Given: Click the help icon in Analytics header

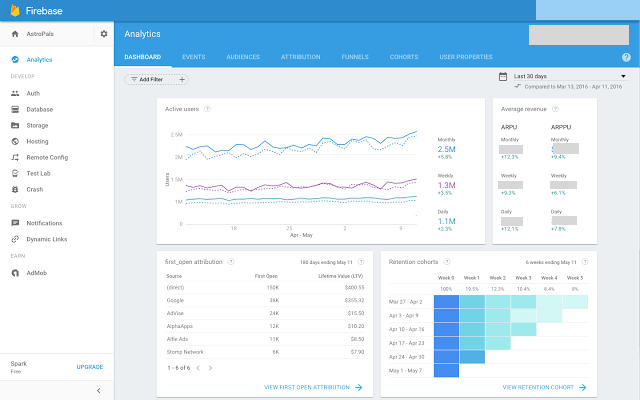Looking at the screenshot, I should point(626,57).
